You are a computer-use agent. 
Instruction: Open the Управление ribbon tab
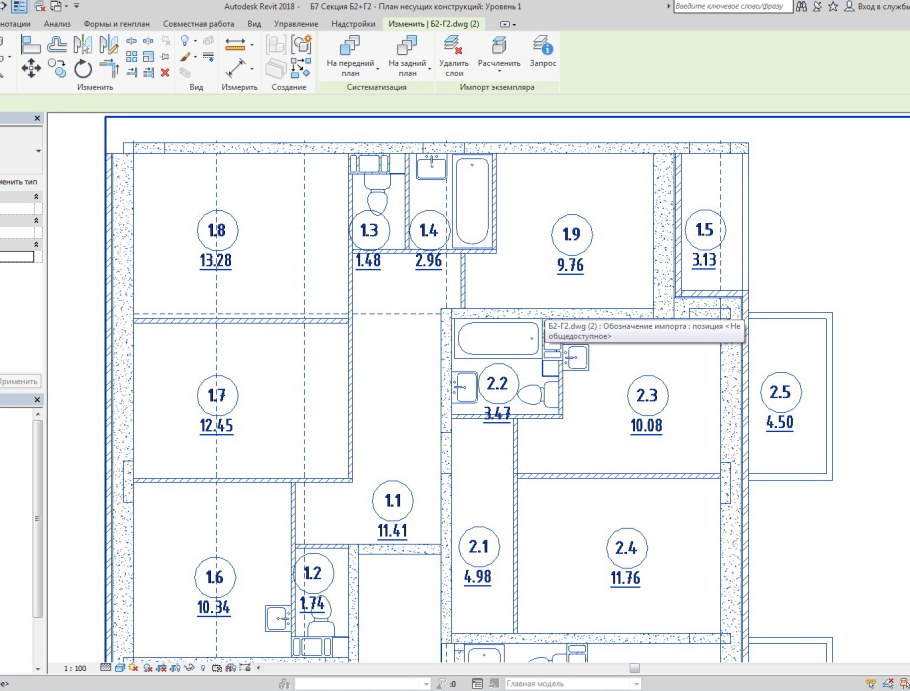tap(296, 22)
